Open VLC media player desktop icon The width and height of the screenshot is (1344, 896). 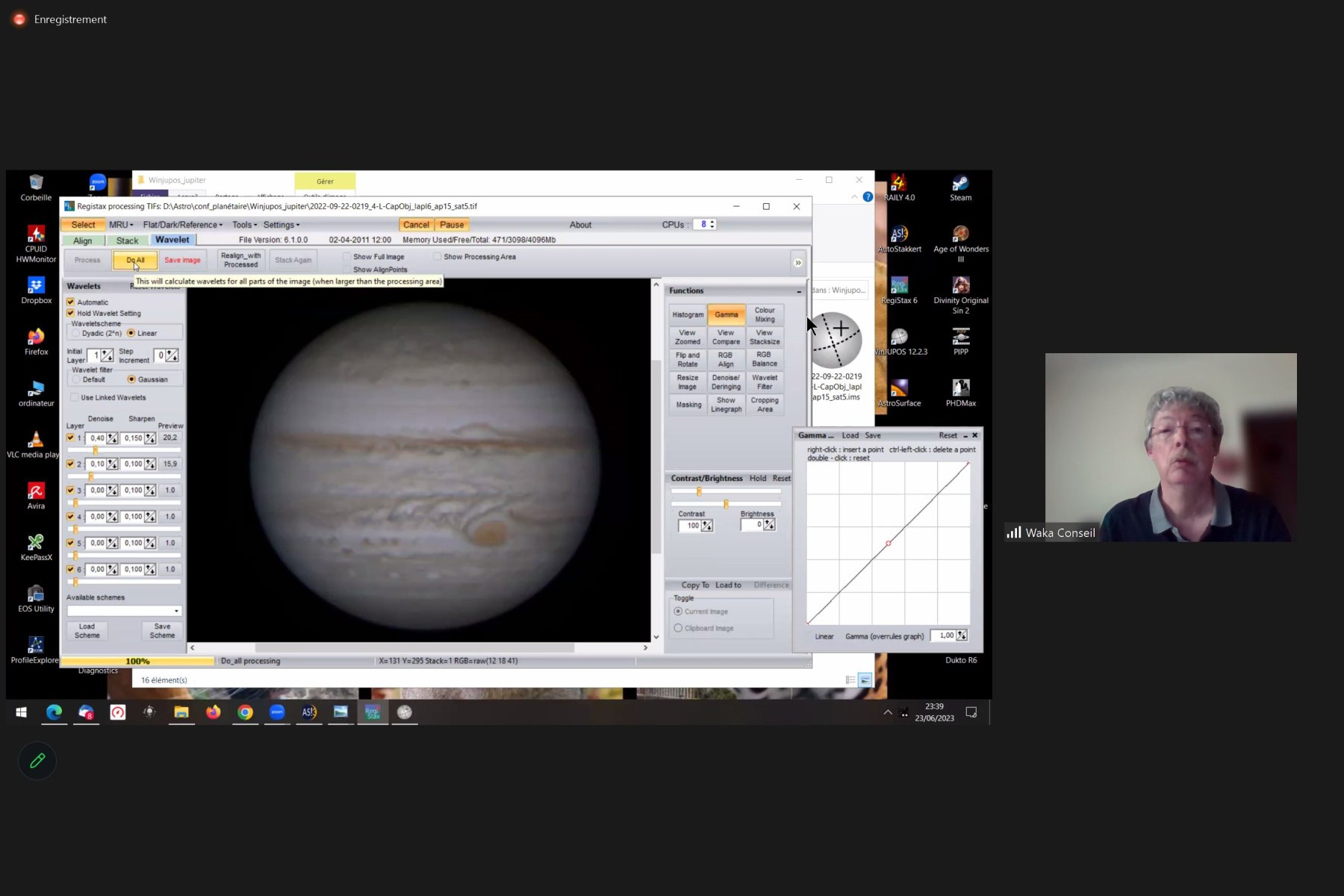tap(34, 444)
